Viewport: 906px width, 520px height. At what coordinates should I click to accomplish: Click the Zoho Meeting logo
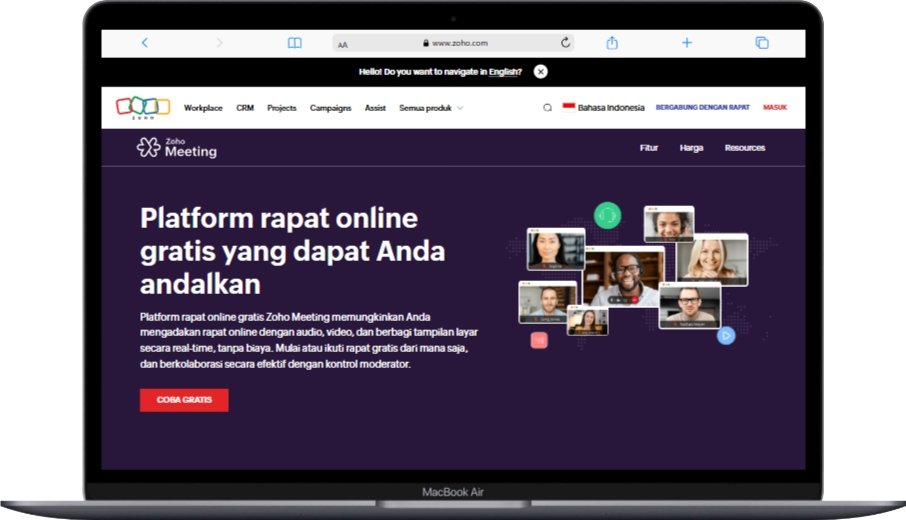pyautogui.click(x=177, y=148)
